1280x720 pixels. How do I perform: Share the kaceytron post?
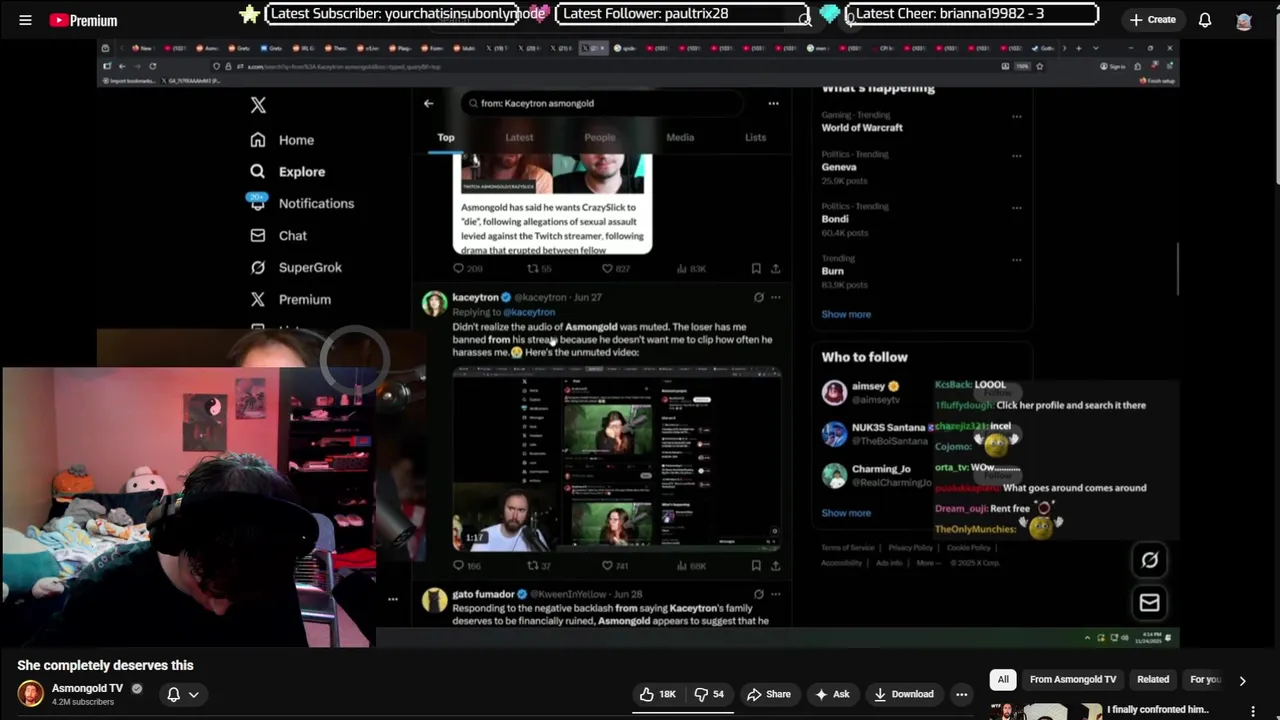pyautogui.click(x=775, y=566)
